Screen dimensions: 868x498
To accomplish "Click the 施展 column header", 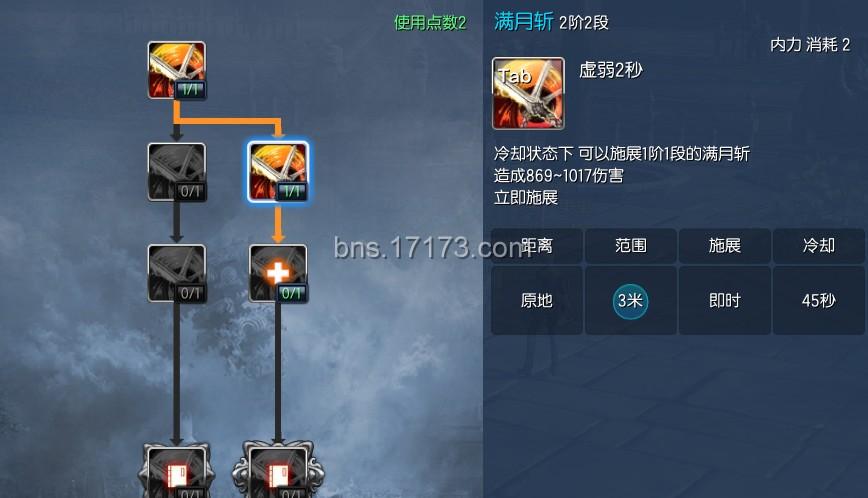I will (725, 246).
